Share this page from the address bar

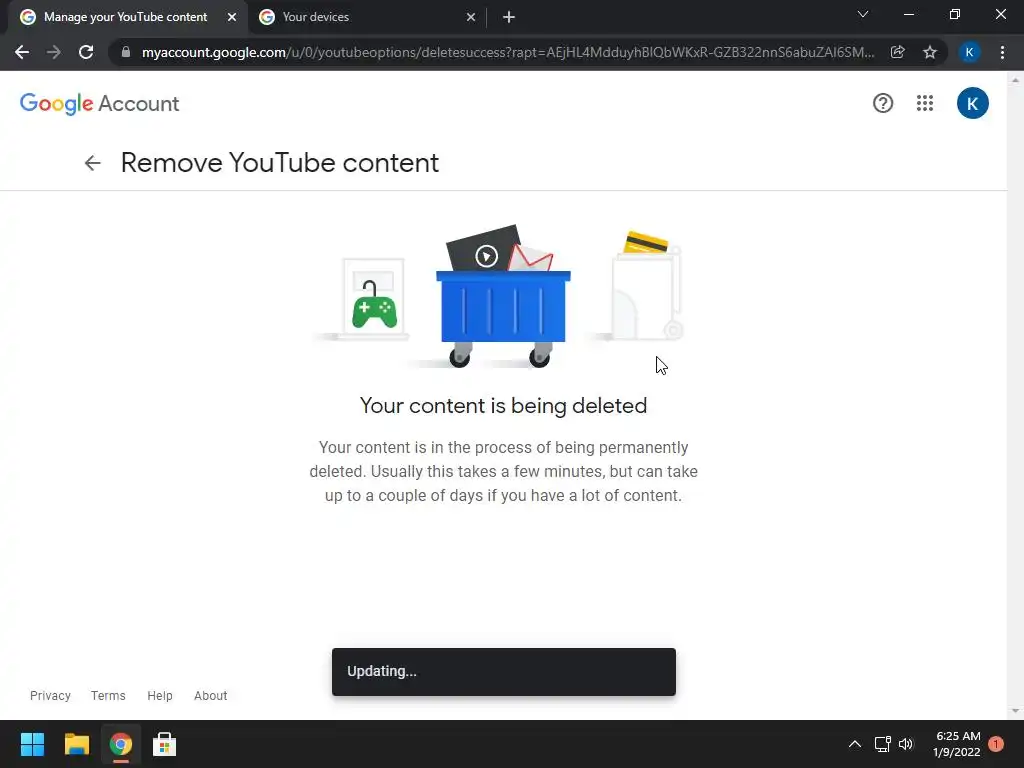[897, 52]
